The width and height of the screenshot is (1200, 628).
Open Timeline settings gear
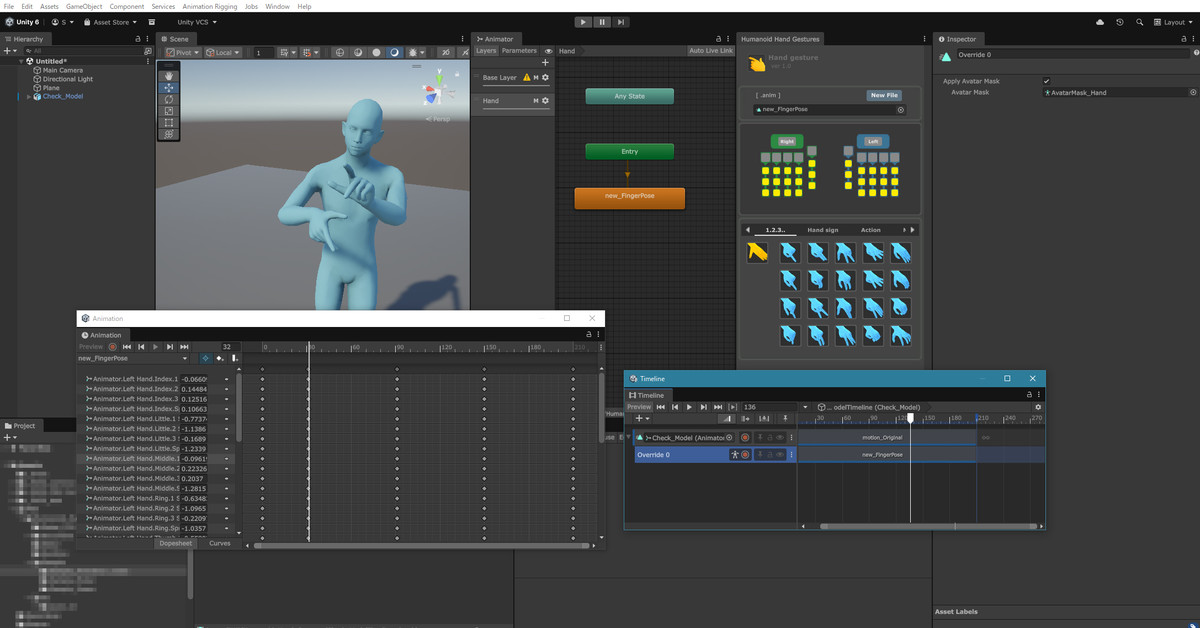point(1038,407)
